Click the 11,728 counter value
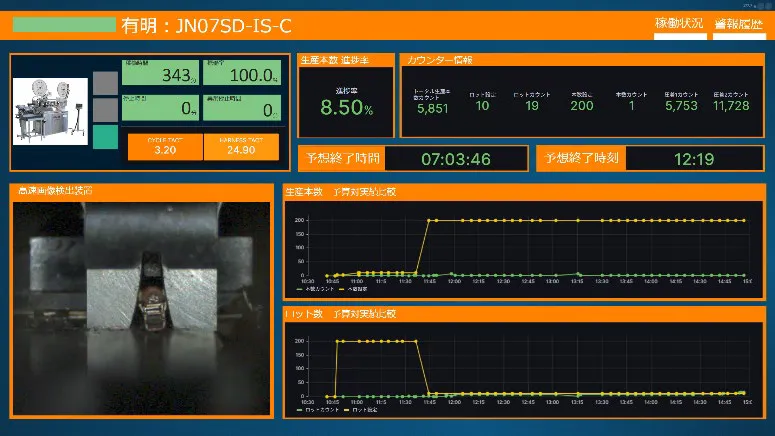 [x=731, y=106]
